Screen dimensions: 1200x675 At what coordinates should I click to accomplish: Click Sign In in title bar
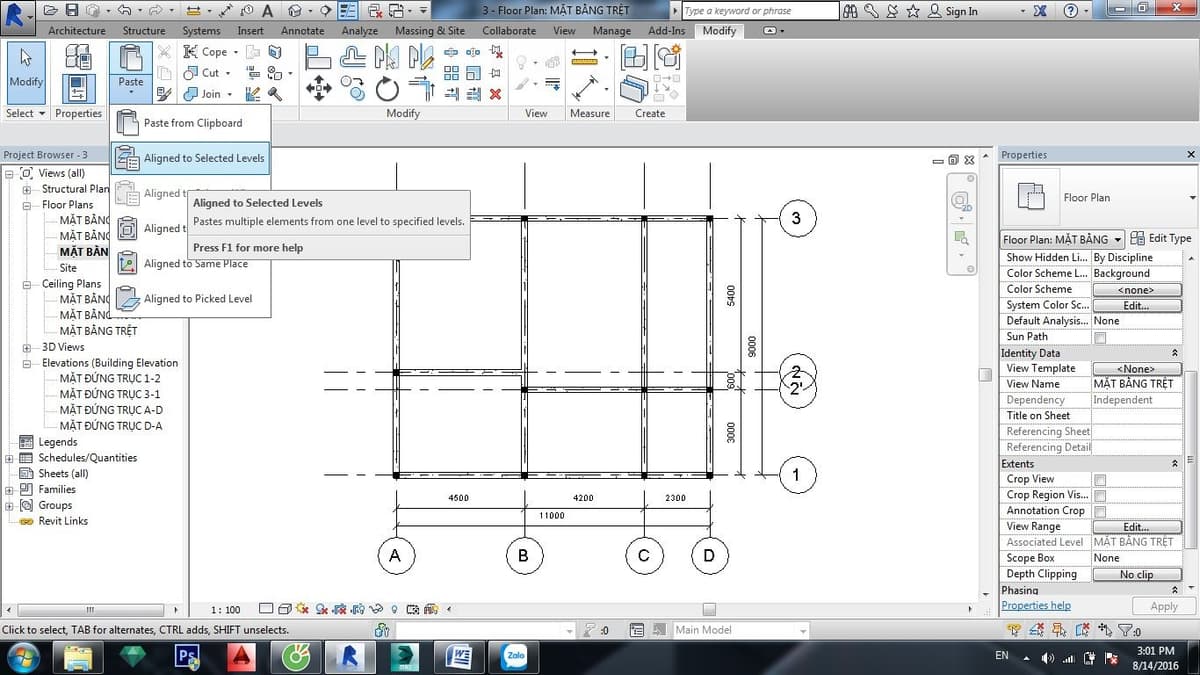[x=953, y=11]
